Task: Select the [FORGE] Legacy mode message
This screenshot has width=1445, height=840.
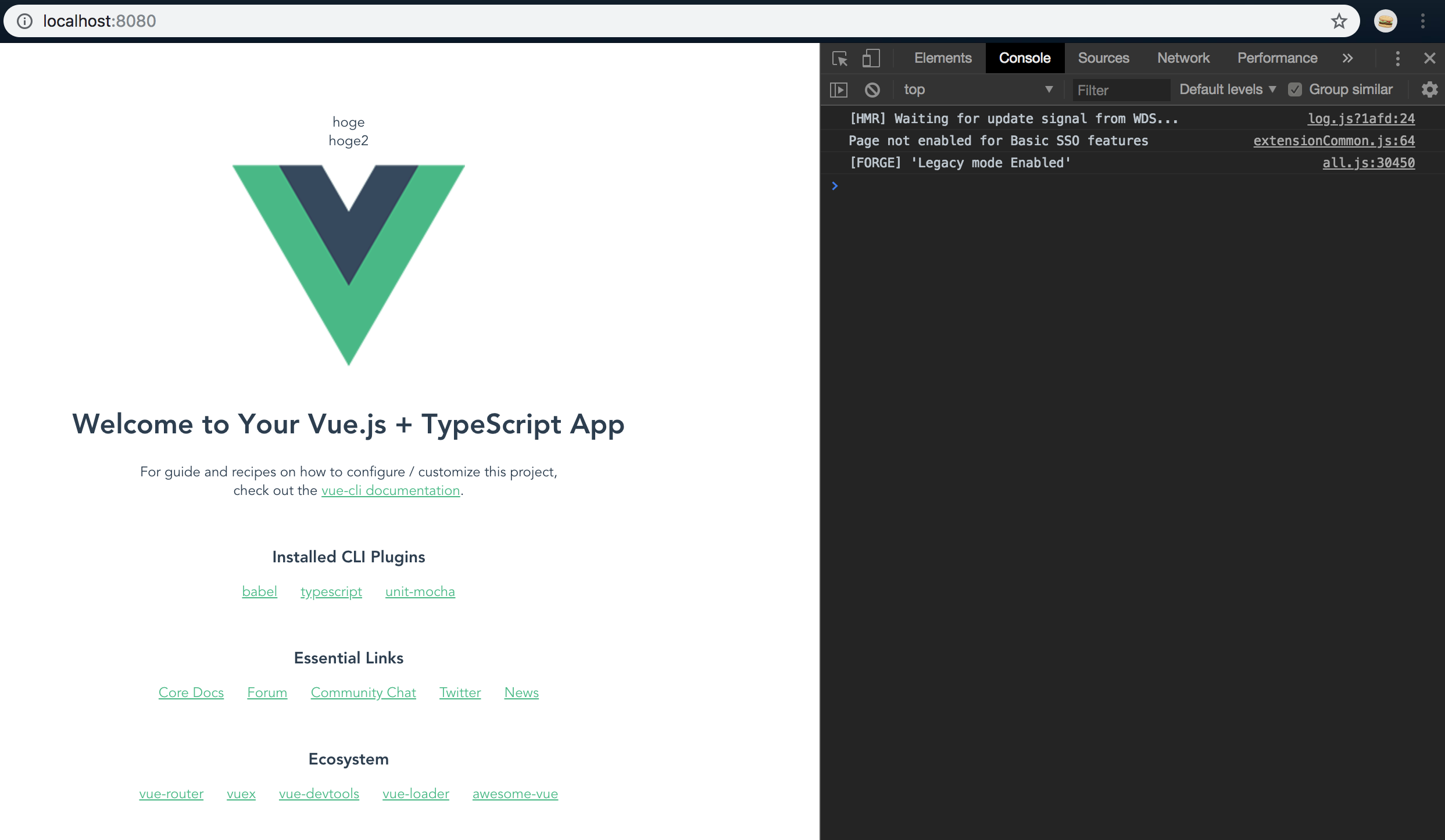Action: click(960, 163)
